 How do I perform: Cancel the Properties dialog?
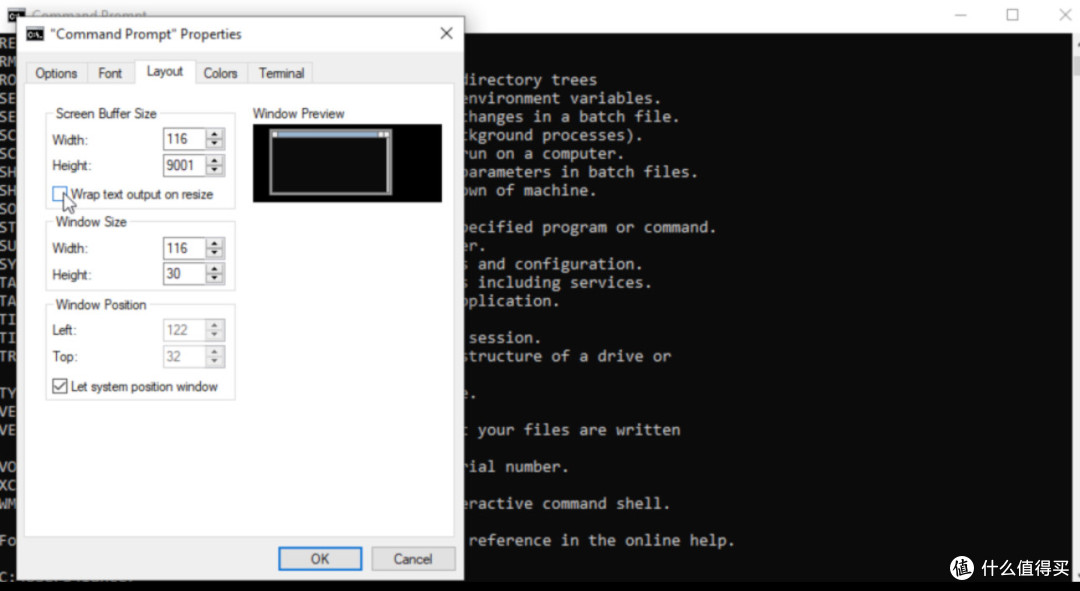click(x=413, y=559)
